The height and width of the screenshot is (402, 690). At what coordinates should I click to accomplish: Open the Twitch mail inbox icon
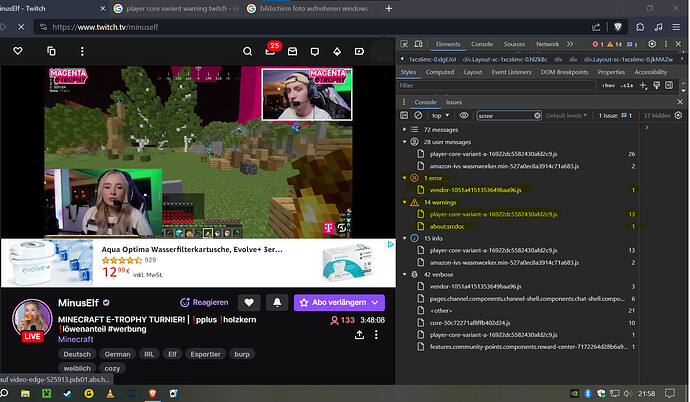[x=292, y=51]
